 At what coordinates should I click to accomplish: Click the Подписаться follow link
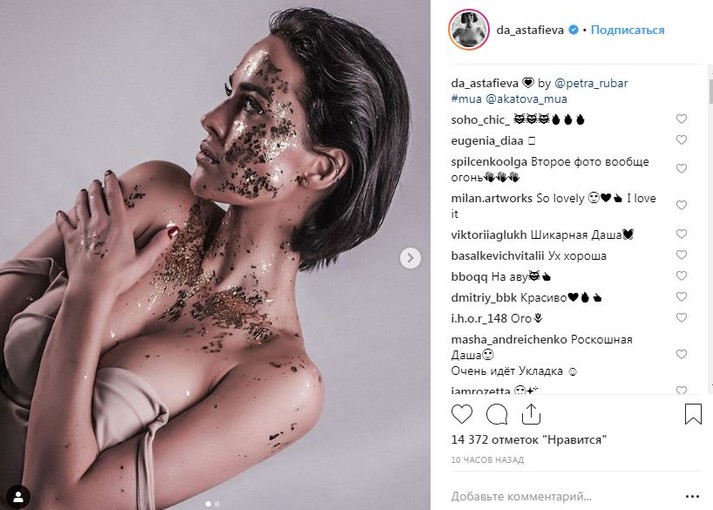click(x=628, y=30)
